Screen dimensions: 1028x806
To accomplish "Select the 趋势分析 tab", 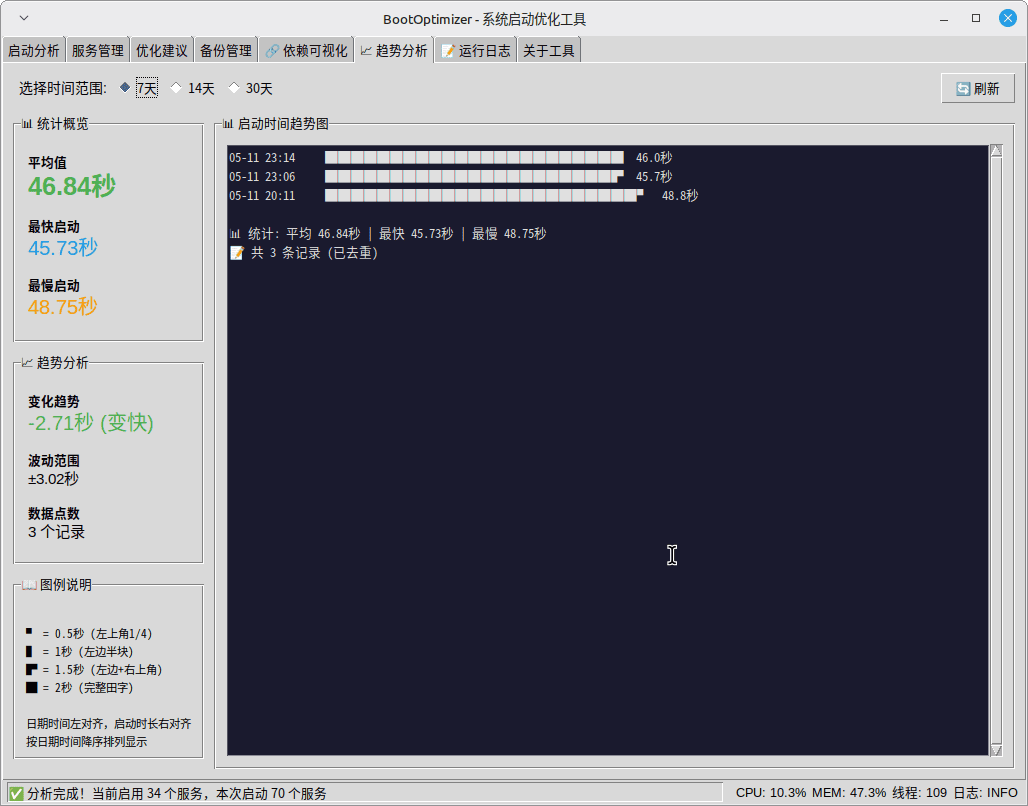I will click(394, 50).
